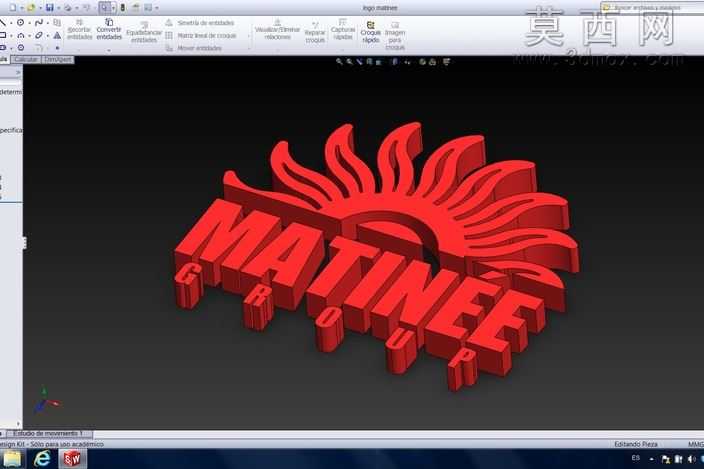This screenshot has height=469, width=704.
Task: Expand the Arc tool dropdown arrow
Action: (x=29, y=35)
